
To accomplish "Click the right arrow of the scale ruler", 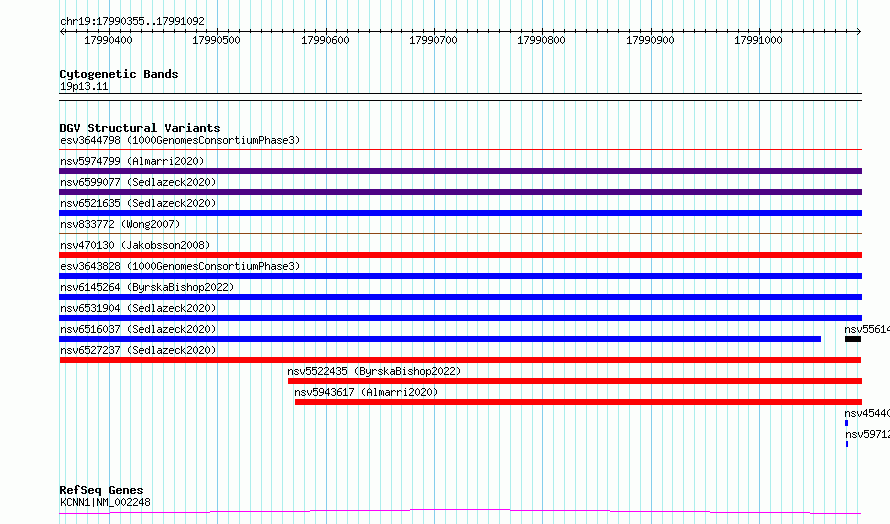I will pos(859,32).
